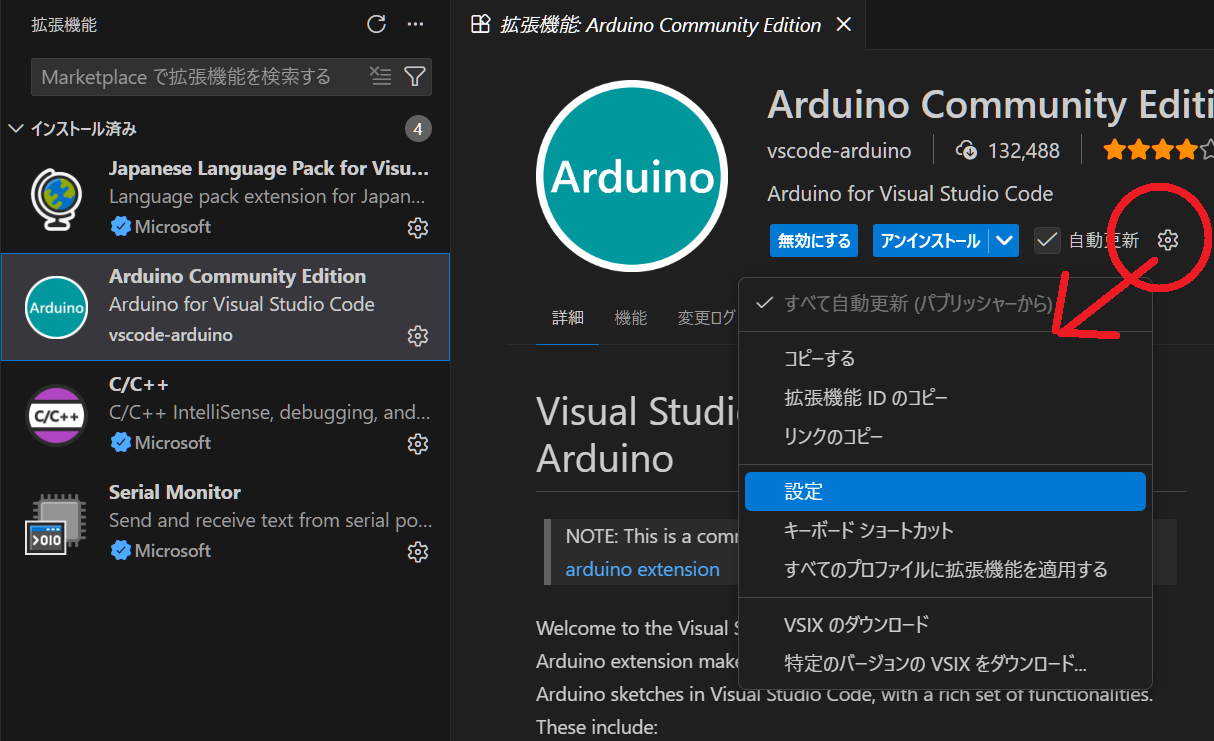This screenshot has height=741, width=1214.
Task: Click the filter extensions funnel icon
Action: click(x=414, y=77)
